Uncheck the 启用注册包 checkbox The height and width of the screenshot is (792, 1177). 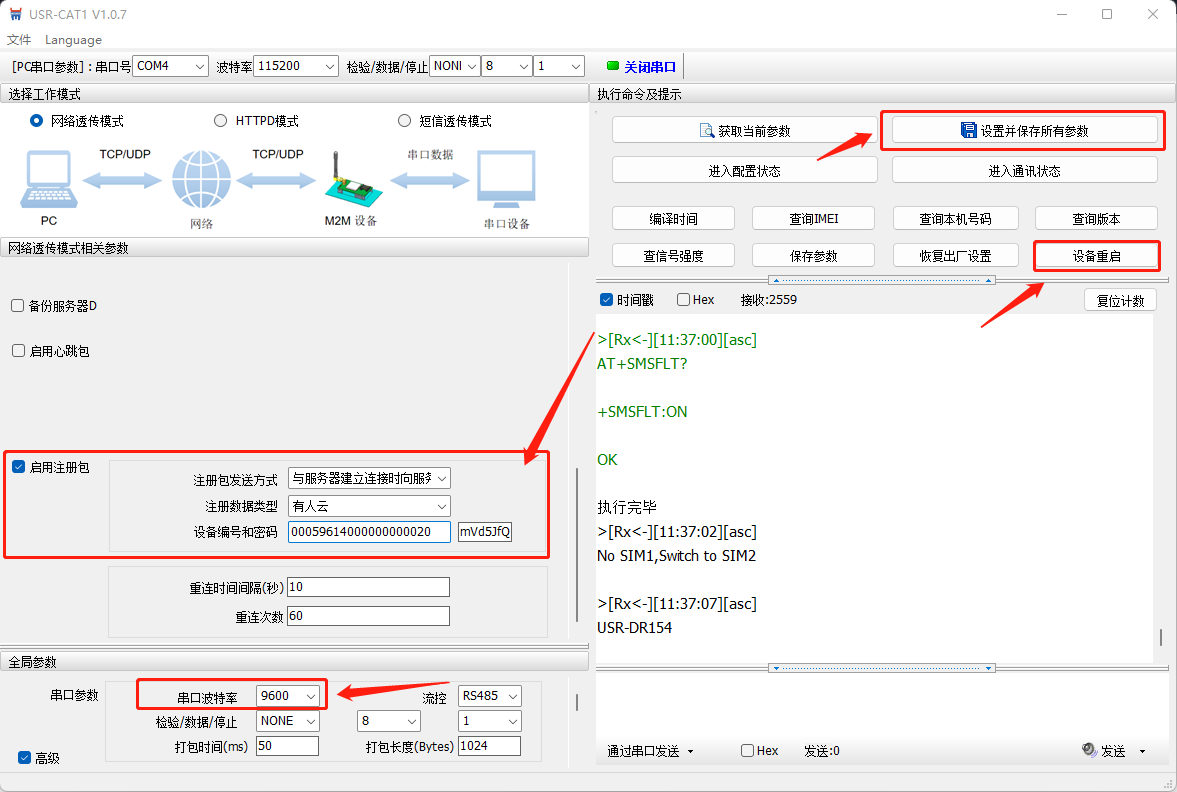click(x=18, y=467)
